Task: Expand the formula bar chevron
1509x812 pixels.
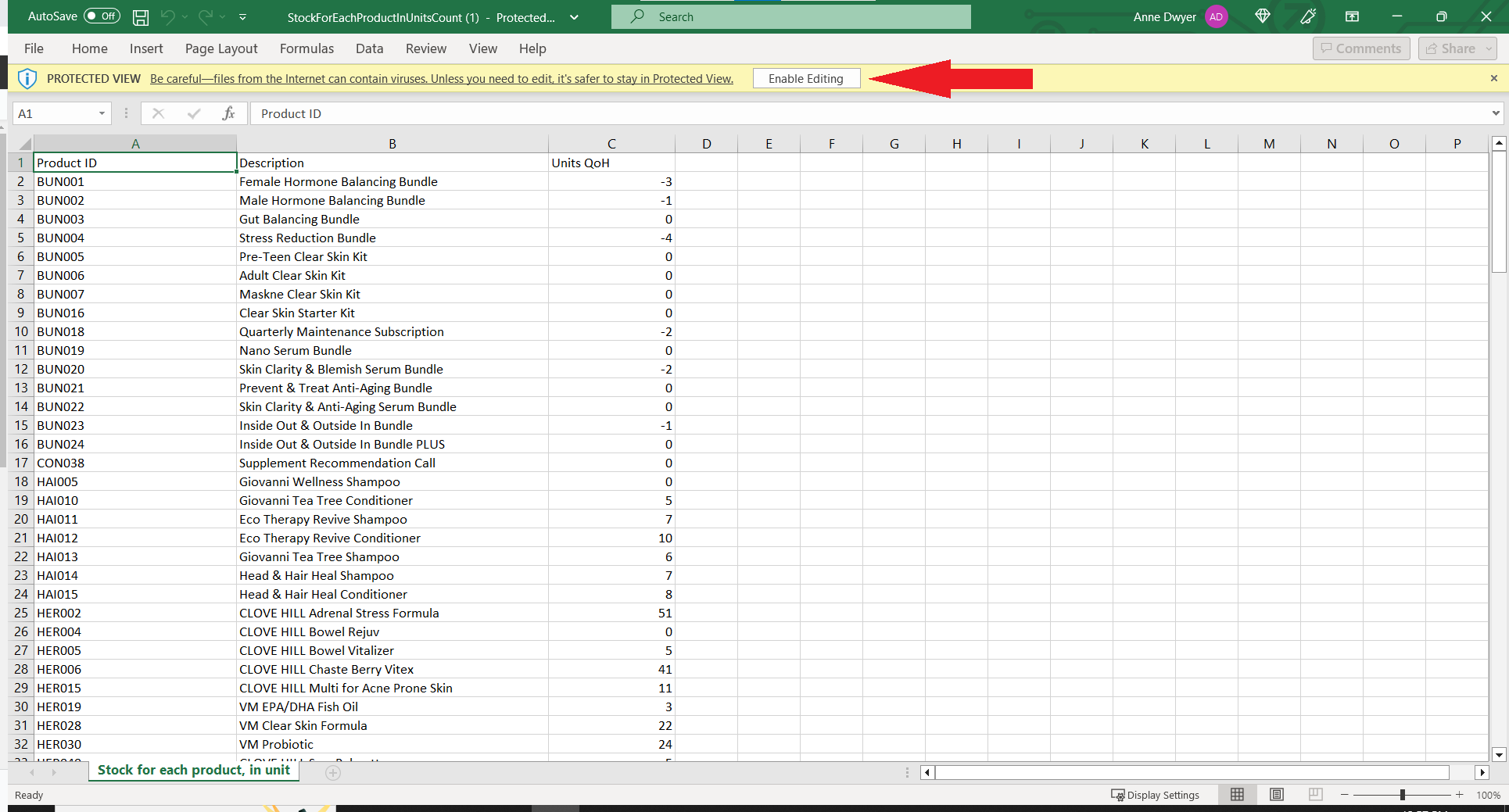Action: click(x=1495, y=113)
